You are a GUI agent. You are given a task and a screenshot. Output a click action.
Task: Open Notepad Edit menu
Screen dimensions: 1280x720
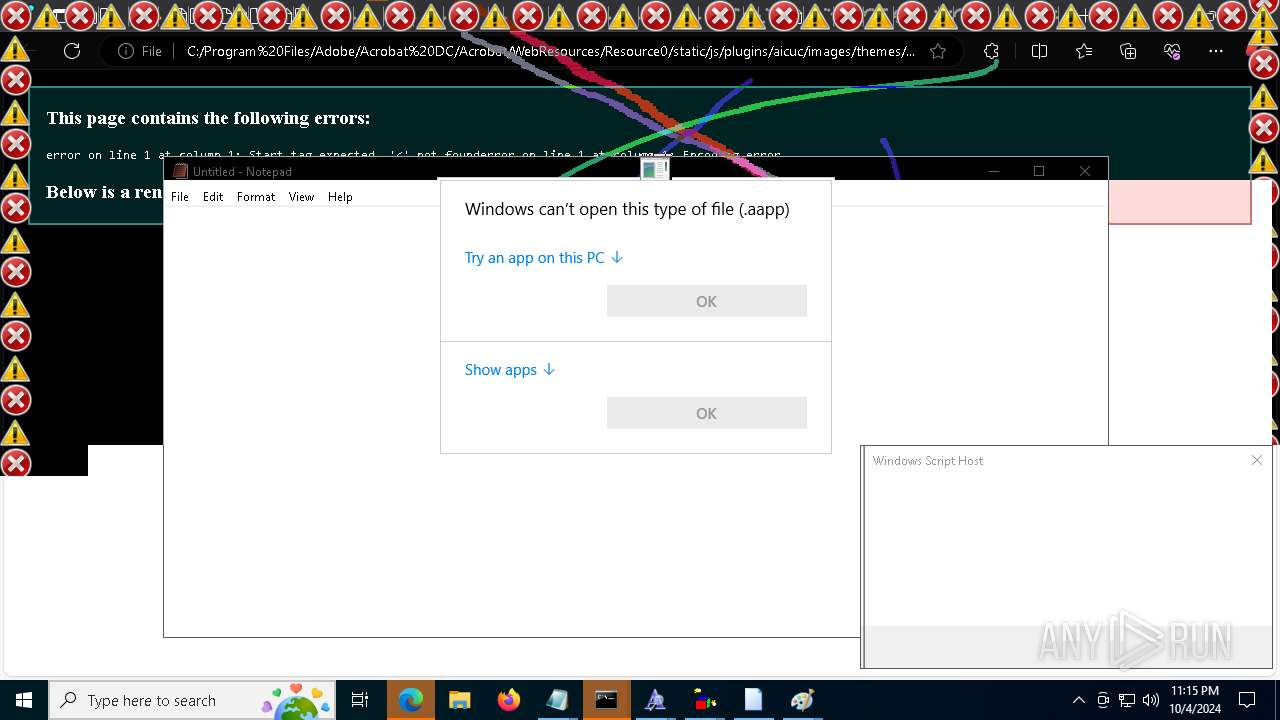213,197
